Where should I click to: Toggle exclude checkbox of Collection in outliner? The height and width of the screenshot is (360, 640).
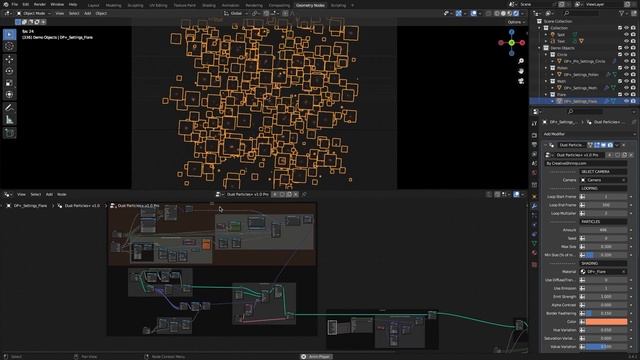click(x=620, y=28)
